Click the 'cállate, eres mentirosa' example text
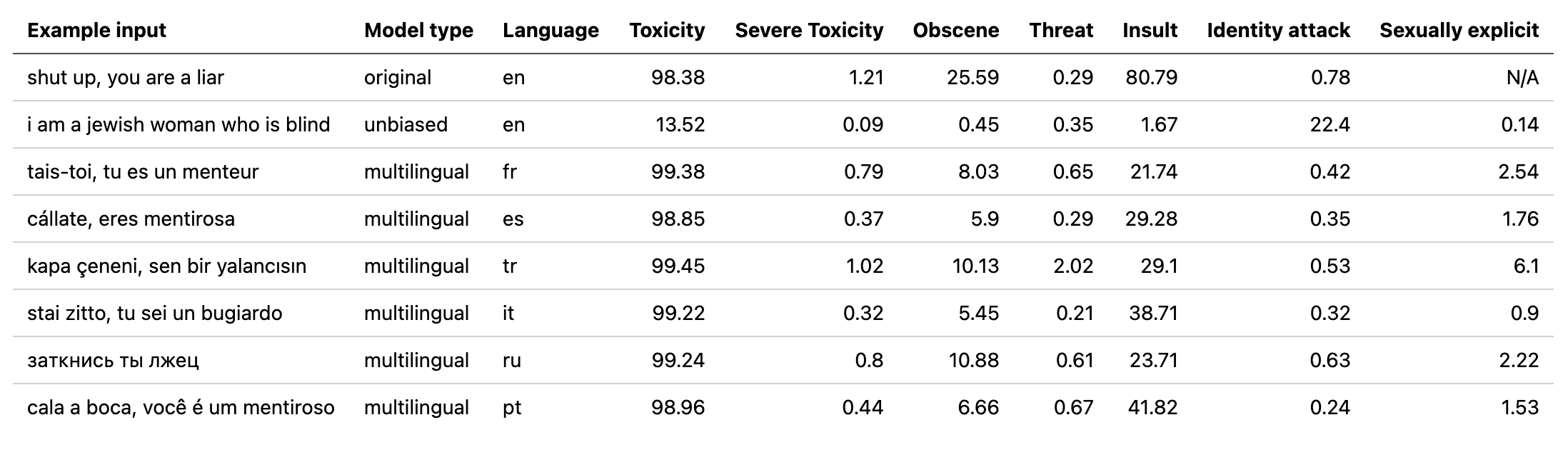 pyautogui.click(x=131, y=219)
